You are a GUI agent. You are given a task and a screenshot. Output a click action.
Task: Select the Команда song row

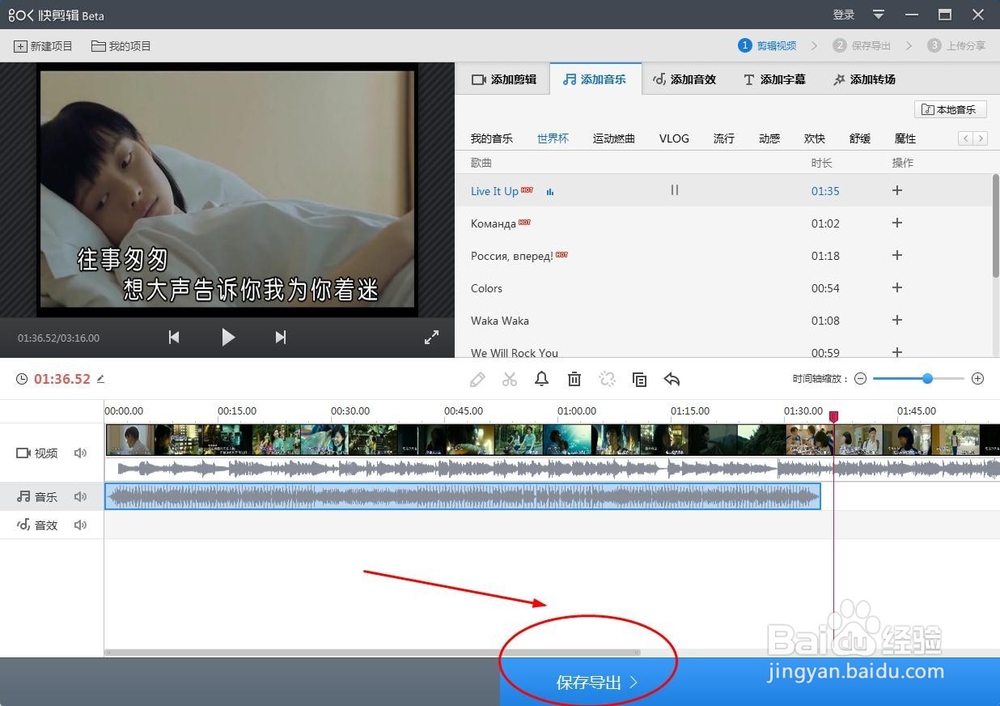click(x=724, y=223)
